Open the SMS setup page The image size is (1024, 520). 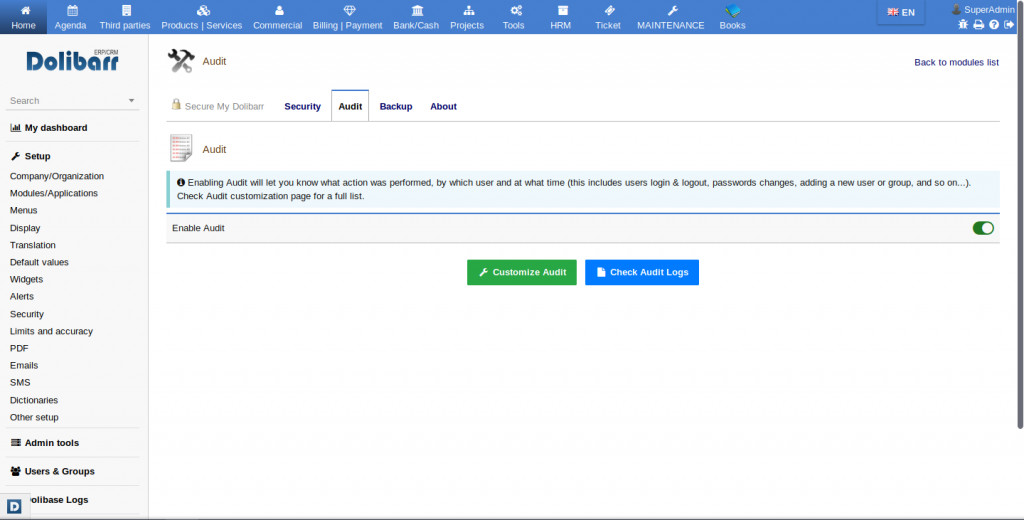coord(20,382)
